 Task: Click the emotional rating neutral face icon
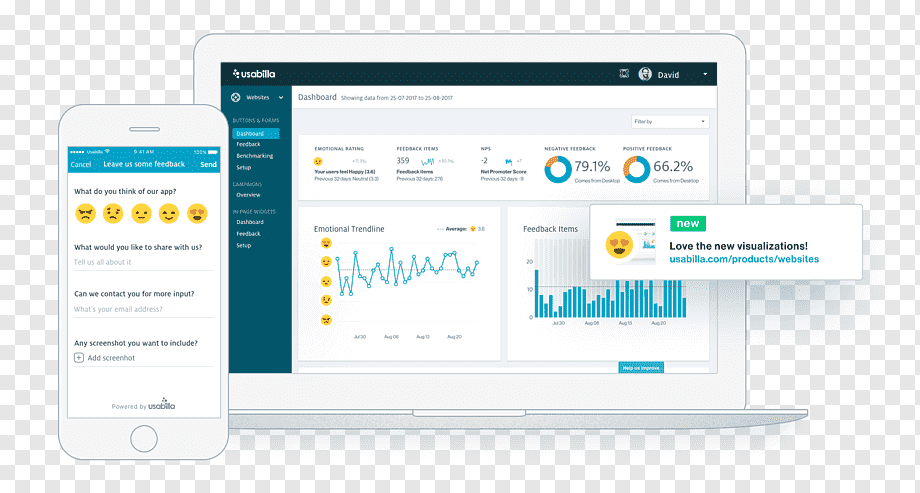coord(318,161)
